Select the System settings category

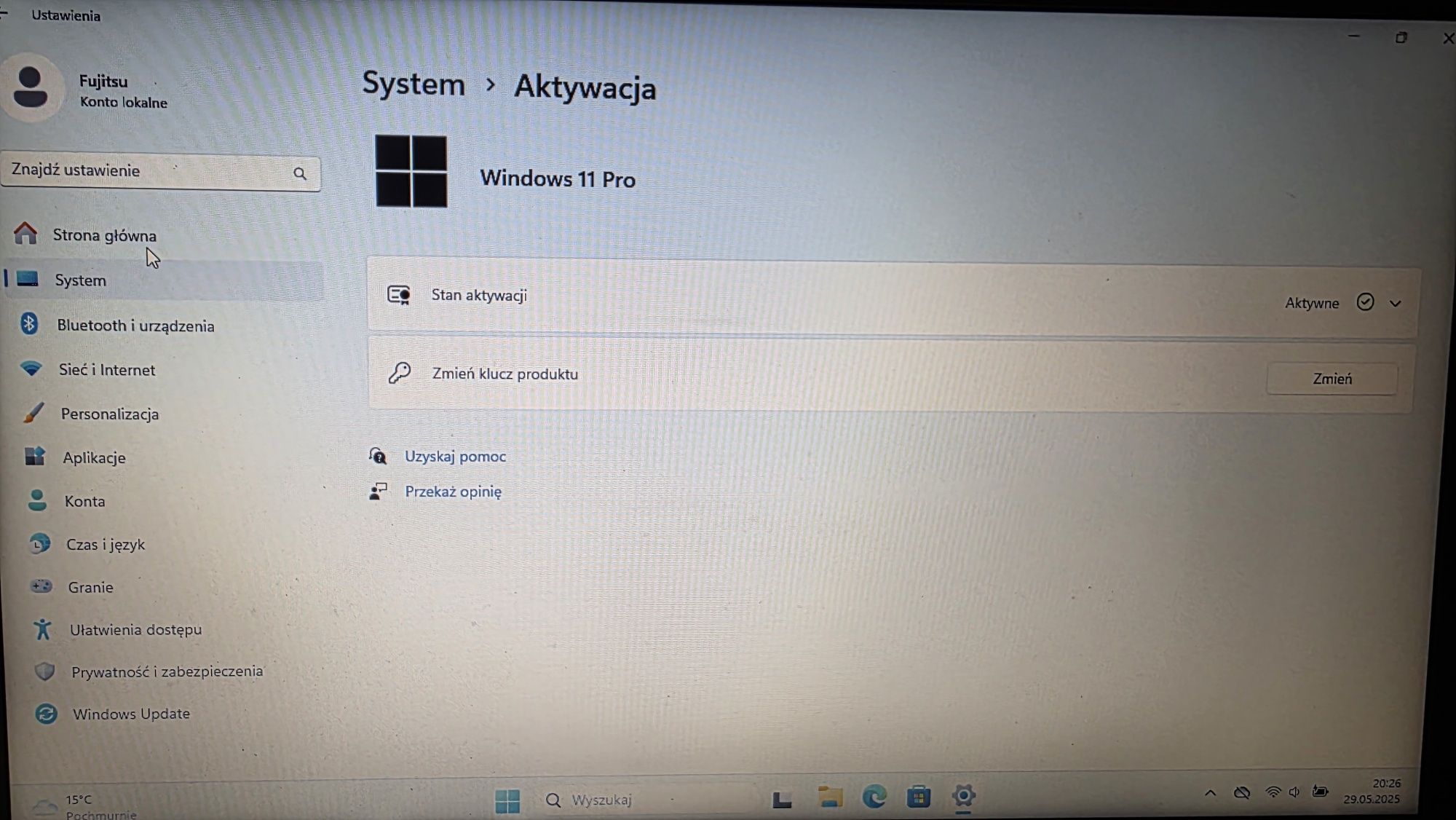point(163,280)
